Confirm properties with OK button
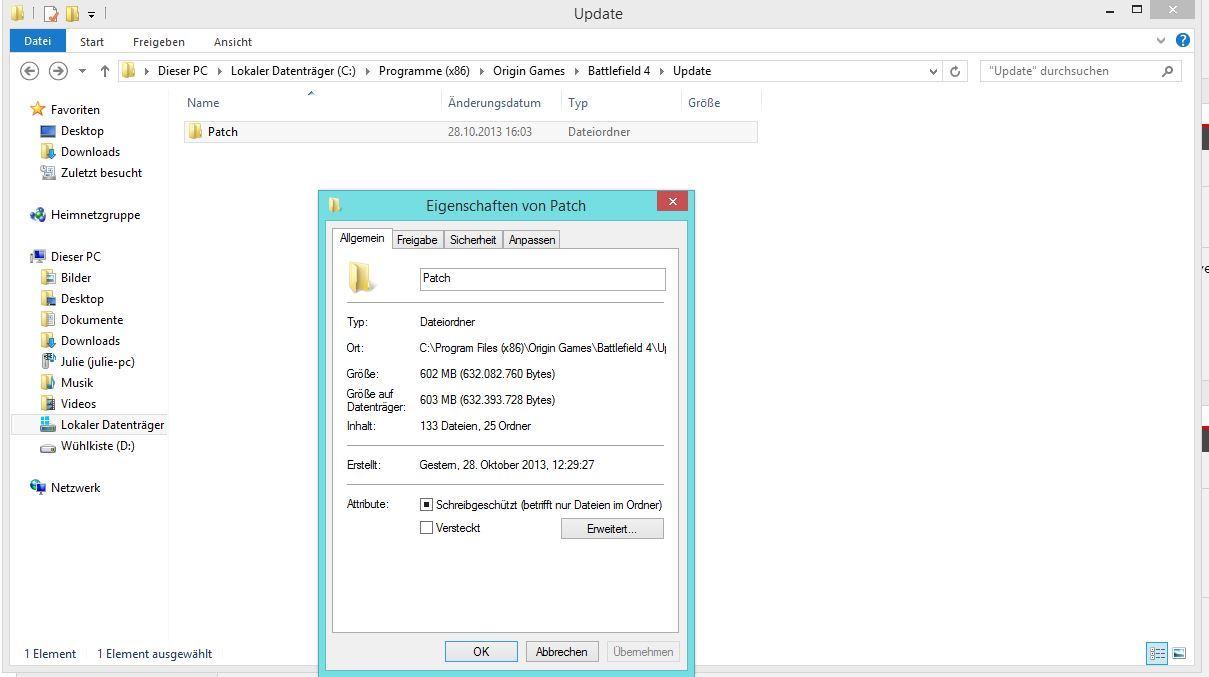This screenshot has height=677, width=1209. pyautogui.click(x=481, y=652)
